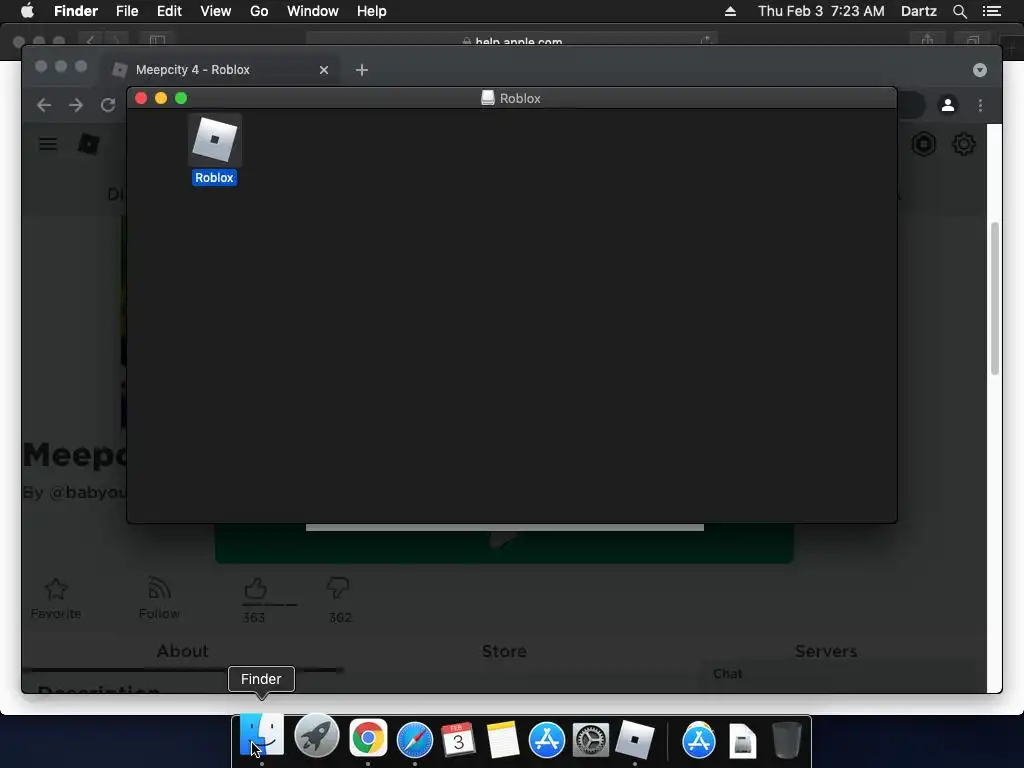Minimize the Roblox Finder window

pos(161,98)
